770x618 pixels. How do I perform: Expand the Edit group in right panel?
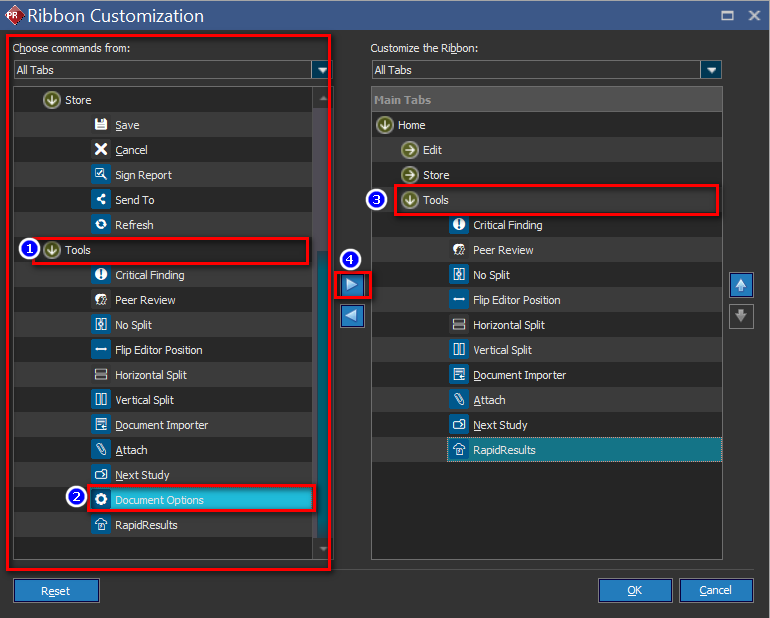[410, 150]
